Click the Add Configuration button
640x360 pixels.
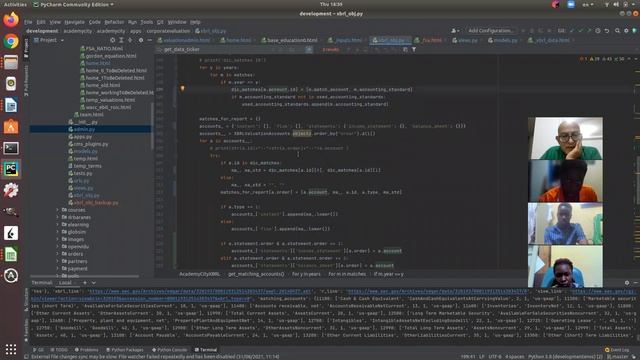490,31
